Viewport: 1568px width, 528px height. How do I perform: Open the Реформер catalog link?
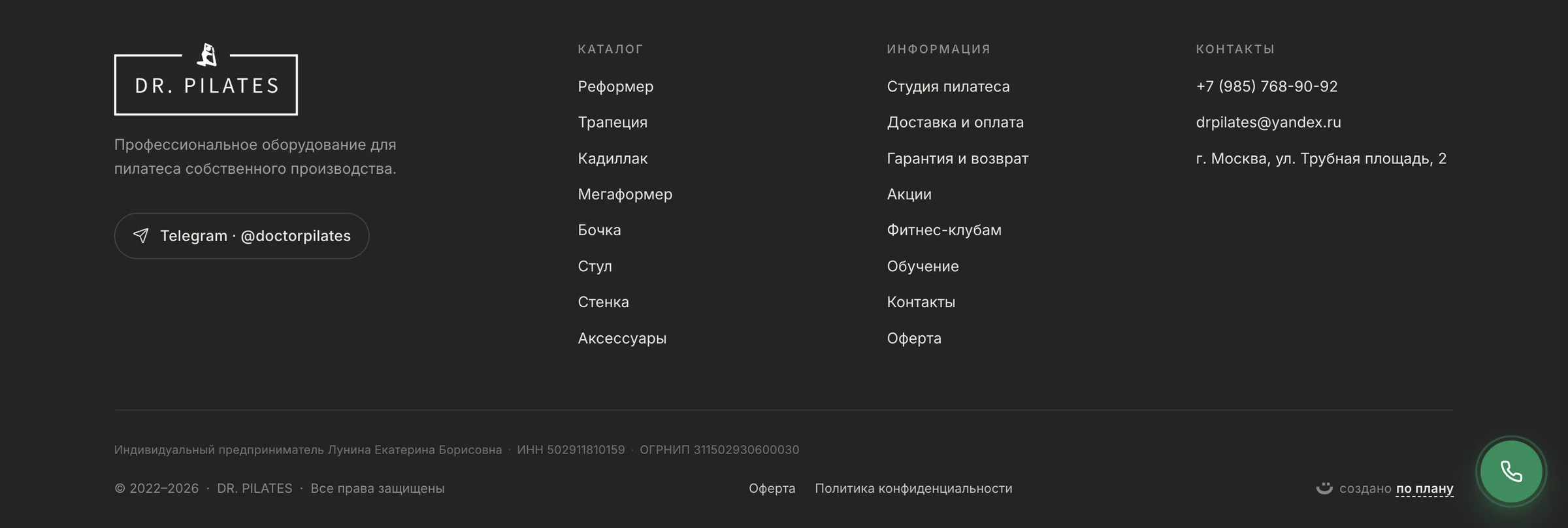[x=615, y=86]
